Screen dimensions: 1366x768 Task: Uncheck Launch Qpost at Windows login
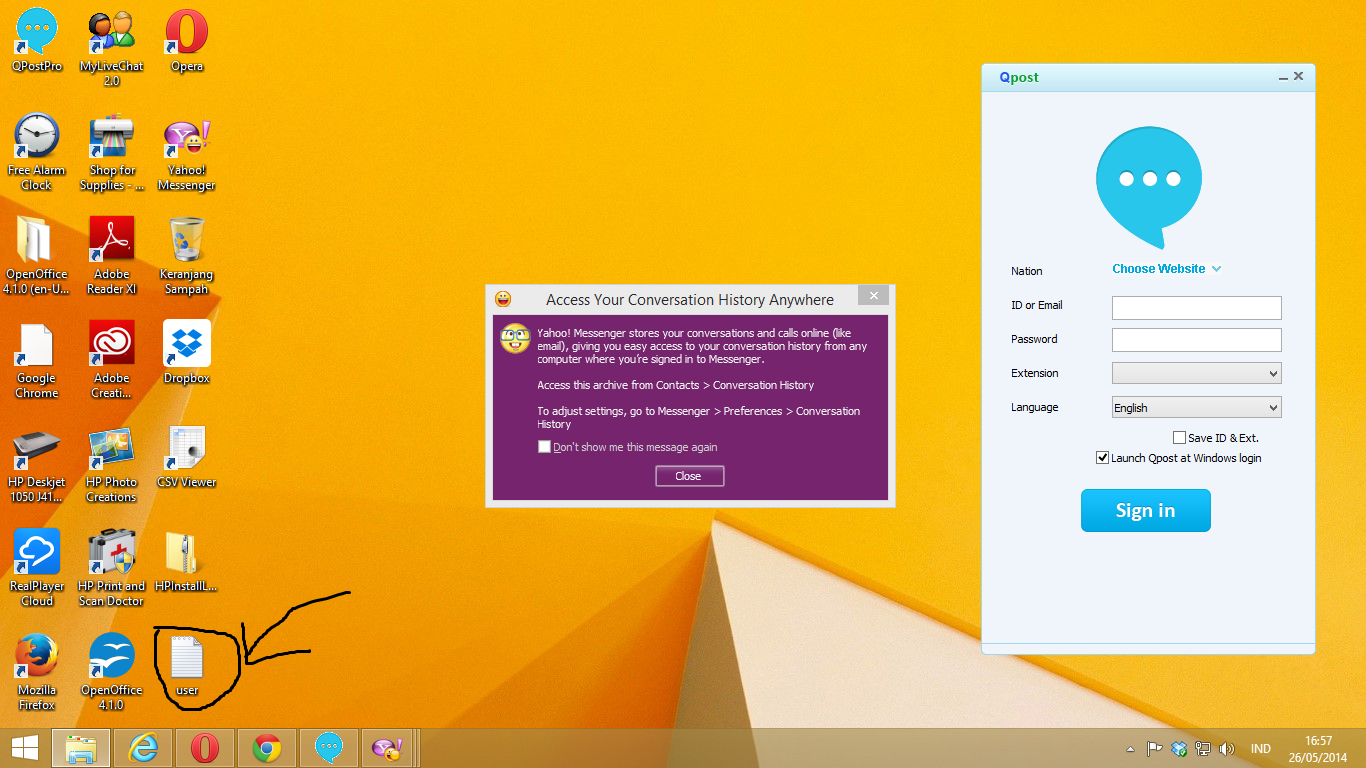click(1103, 458)
